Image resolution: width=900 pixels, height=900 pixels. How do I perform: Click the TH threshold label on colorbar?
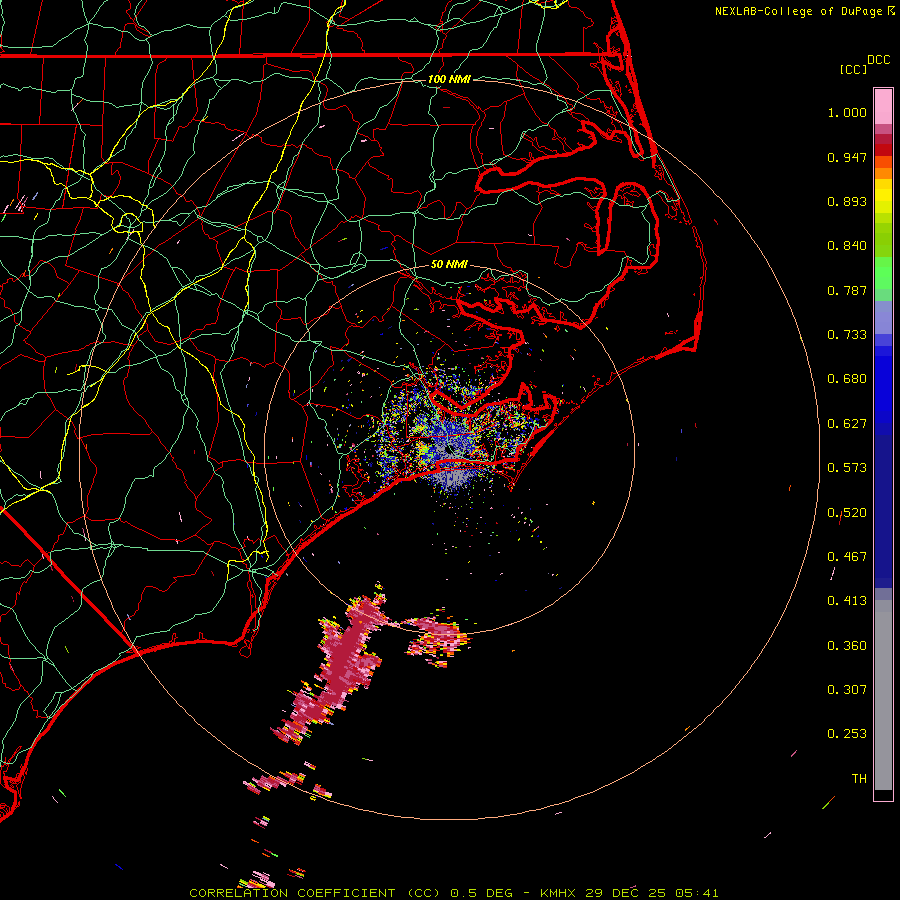859,779
